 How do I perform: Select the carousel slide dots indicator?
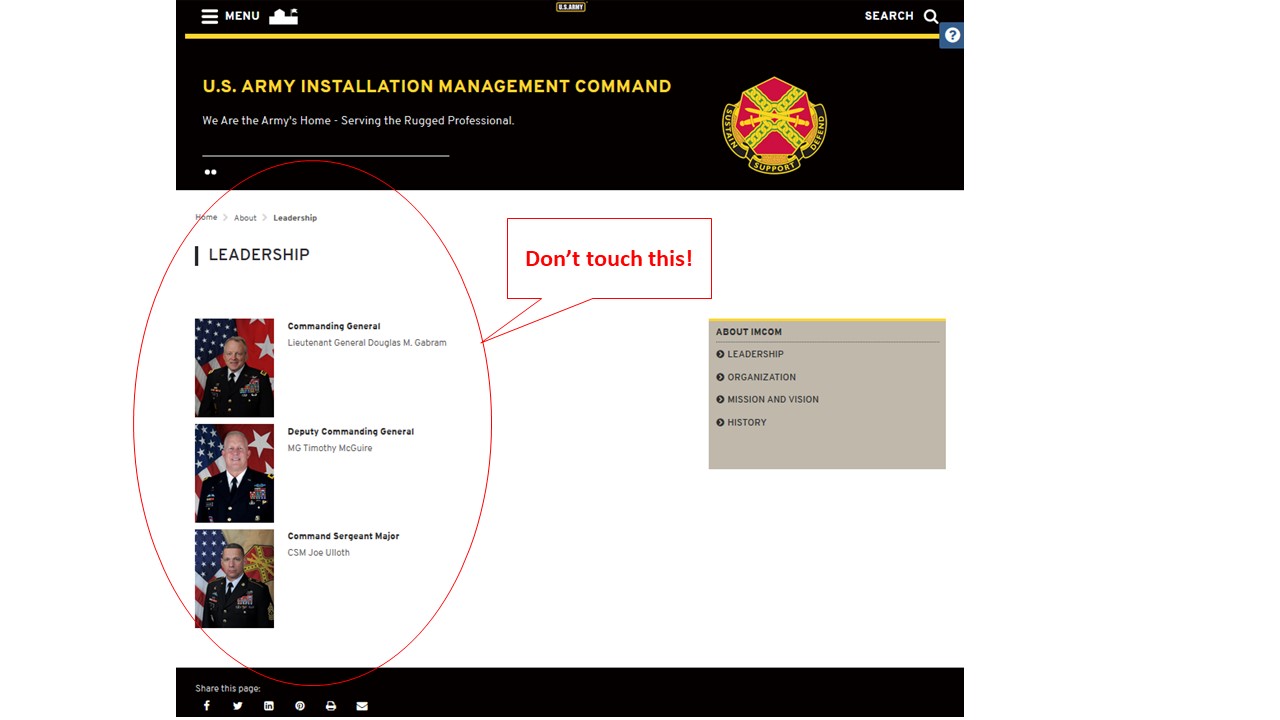click(210, 172)
